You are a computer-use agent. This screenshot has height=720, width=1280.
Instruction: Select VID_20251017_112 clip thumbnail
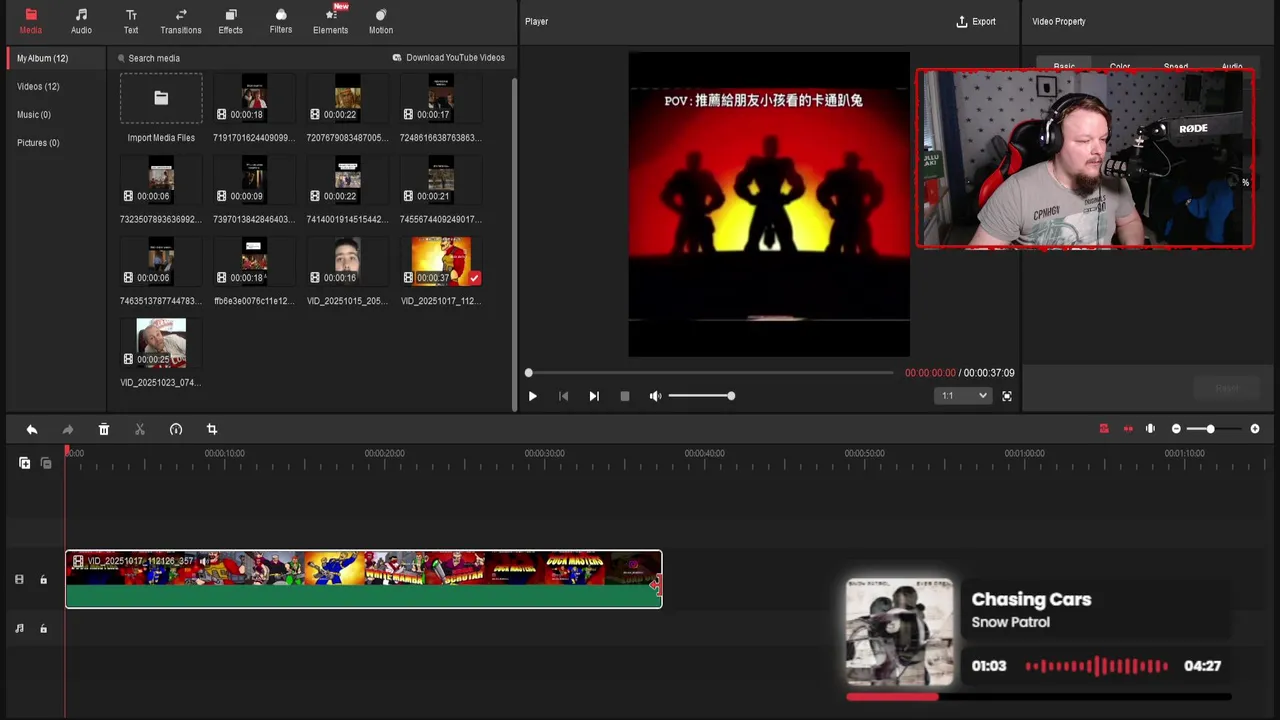(441, 262)
